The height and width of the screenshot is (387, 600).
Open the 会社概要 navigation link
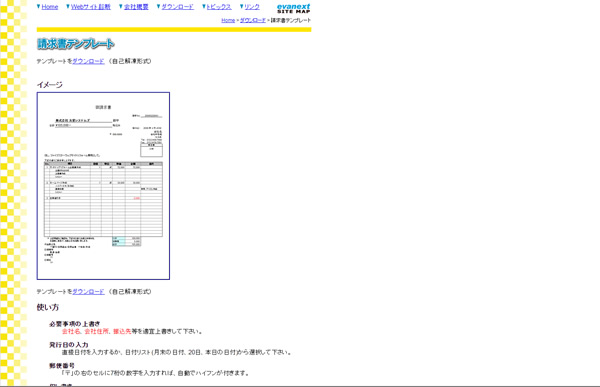[x=136, y=7]
